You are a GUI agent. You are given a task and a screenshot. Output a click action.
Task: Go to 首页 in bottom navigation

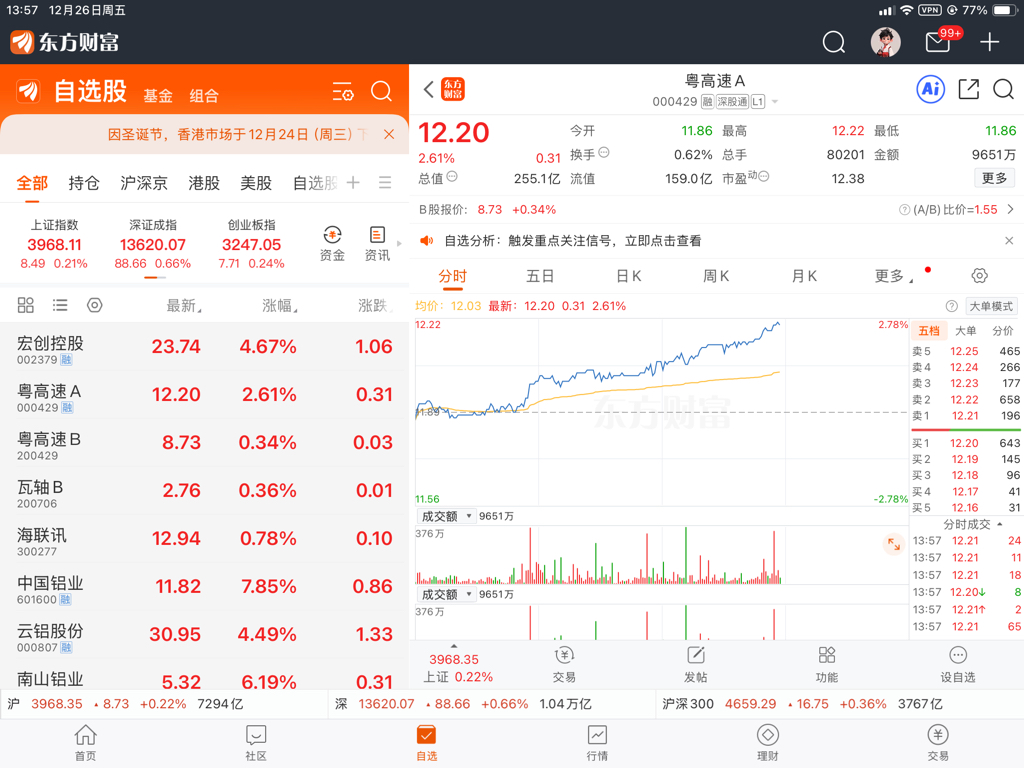pos(86,743)
